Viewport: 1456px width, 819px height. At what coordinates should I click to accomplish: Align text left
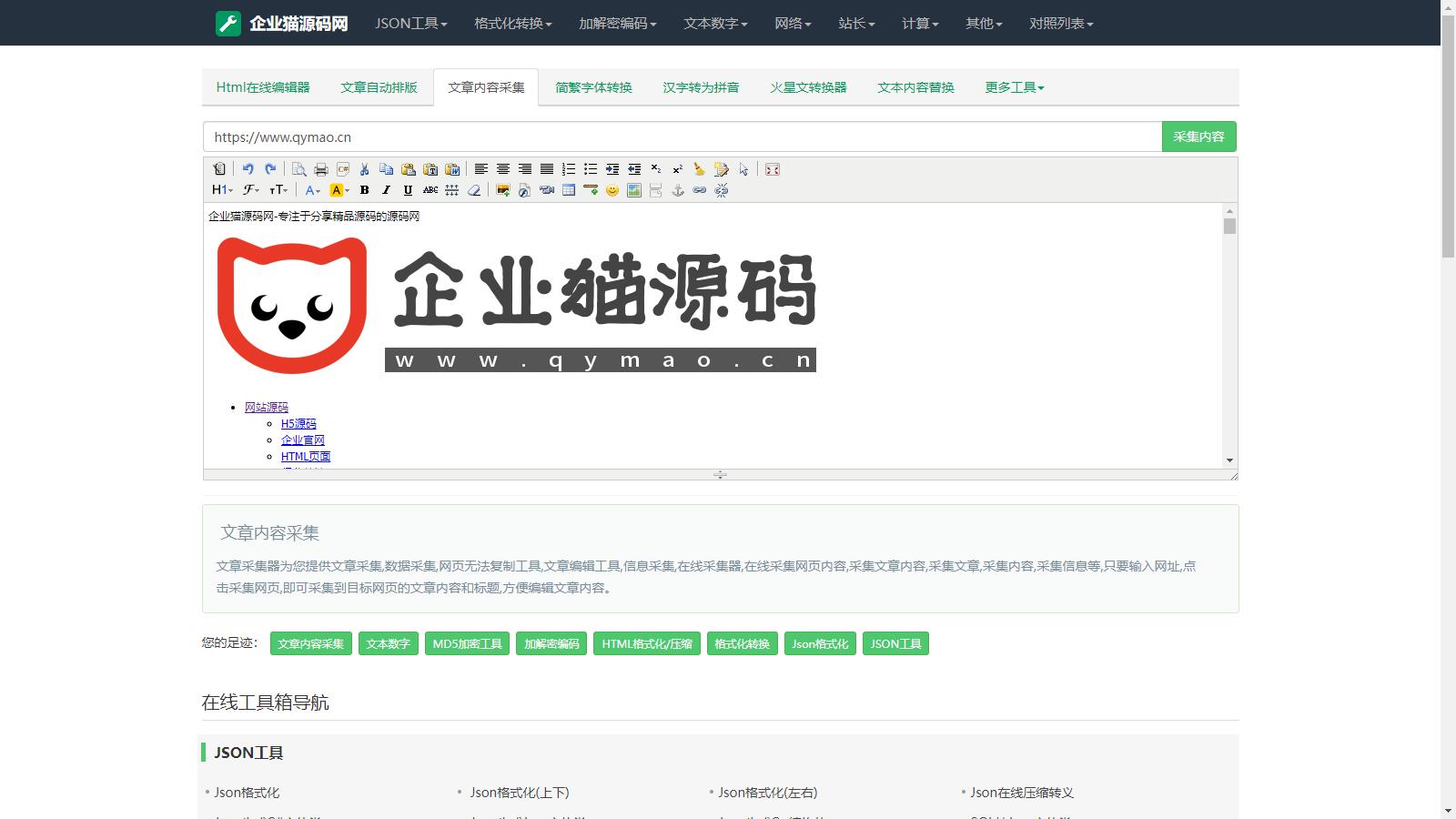pos(481,169)
